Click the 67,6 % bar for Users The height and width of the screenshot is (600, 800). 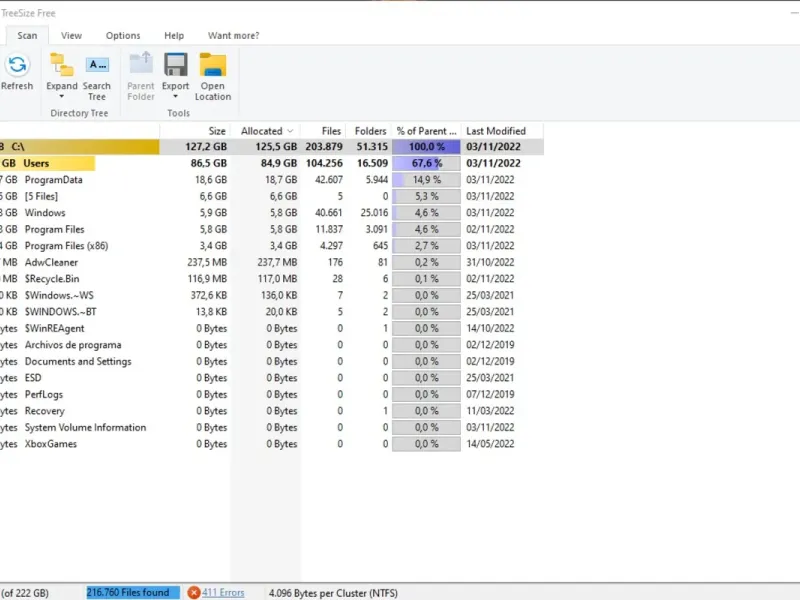pos(427,163)
